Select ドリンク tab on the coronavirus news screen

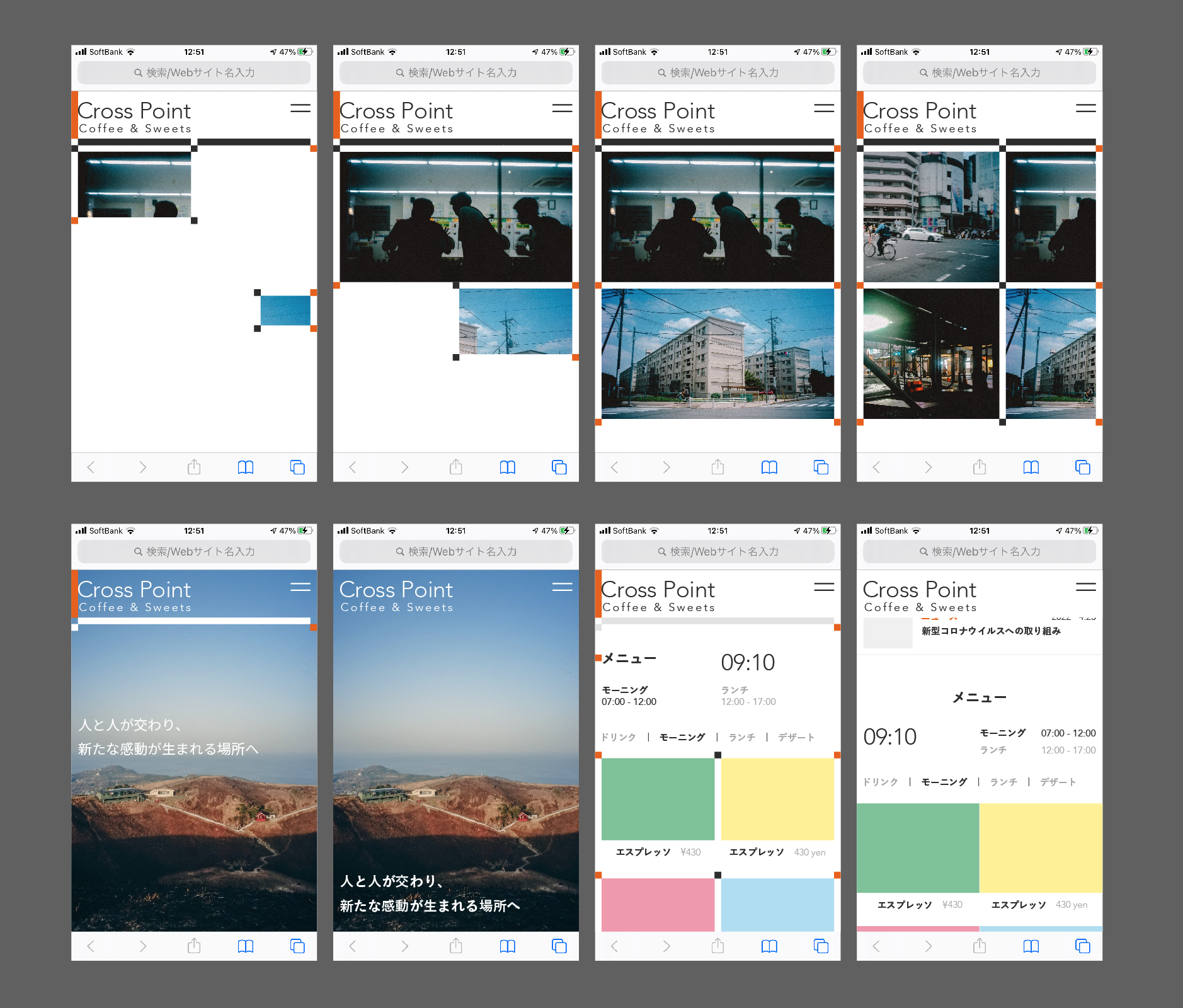880,782
